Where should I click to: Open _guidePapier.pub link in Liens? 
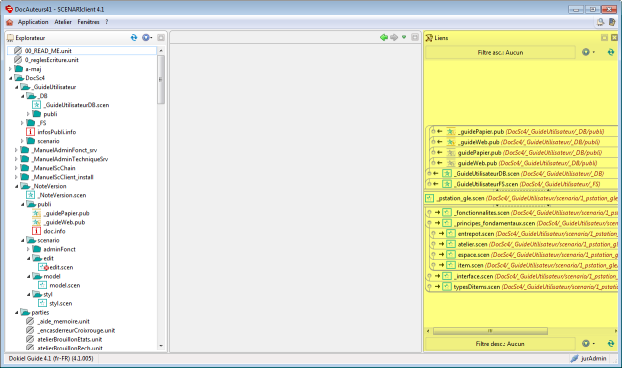click(x=481, y=132)
